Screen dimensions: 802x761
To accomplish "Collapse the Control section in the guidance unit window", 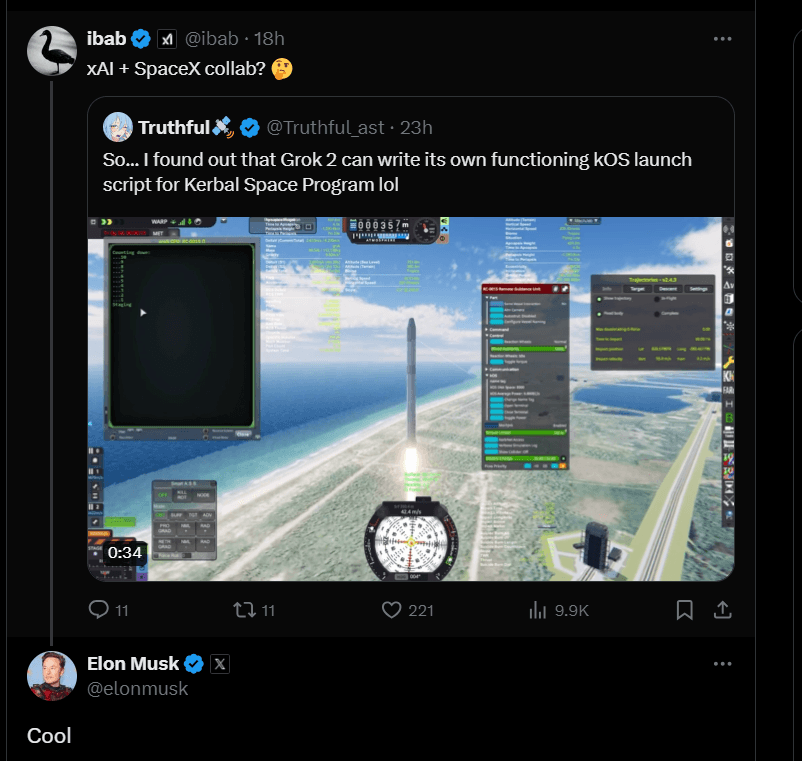I will pos(490,335).
